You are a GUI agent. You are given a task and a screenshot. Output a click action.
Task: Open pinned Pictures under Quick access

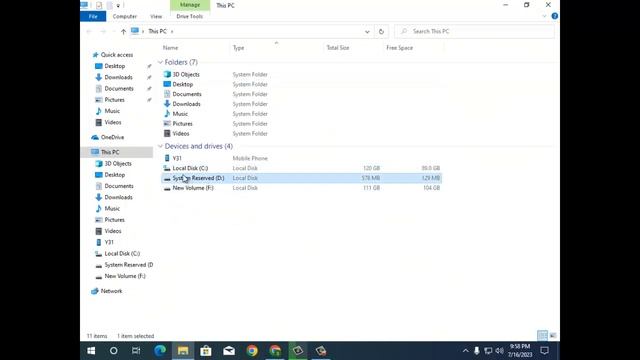(114, 100)
